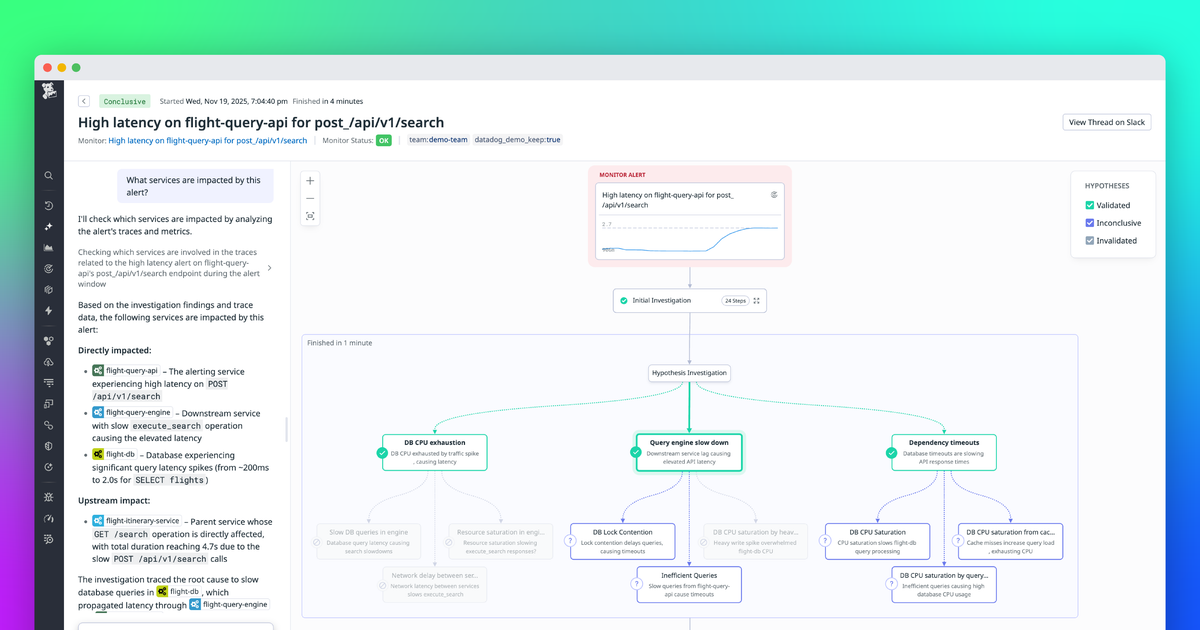Expand the 'Checking which services' step chevron

tap(269, 268)
